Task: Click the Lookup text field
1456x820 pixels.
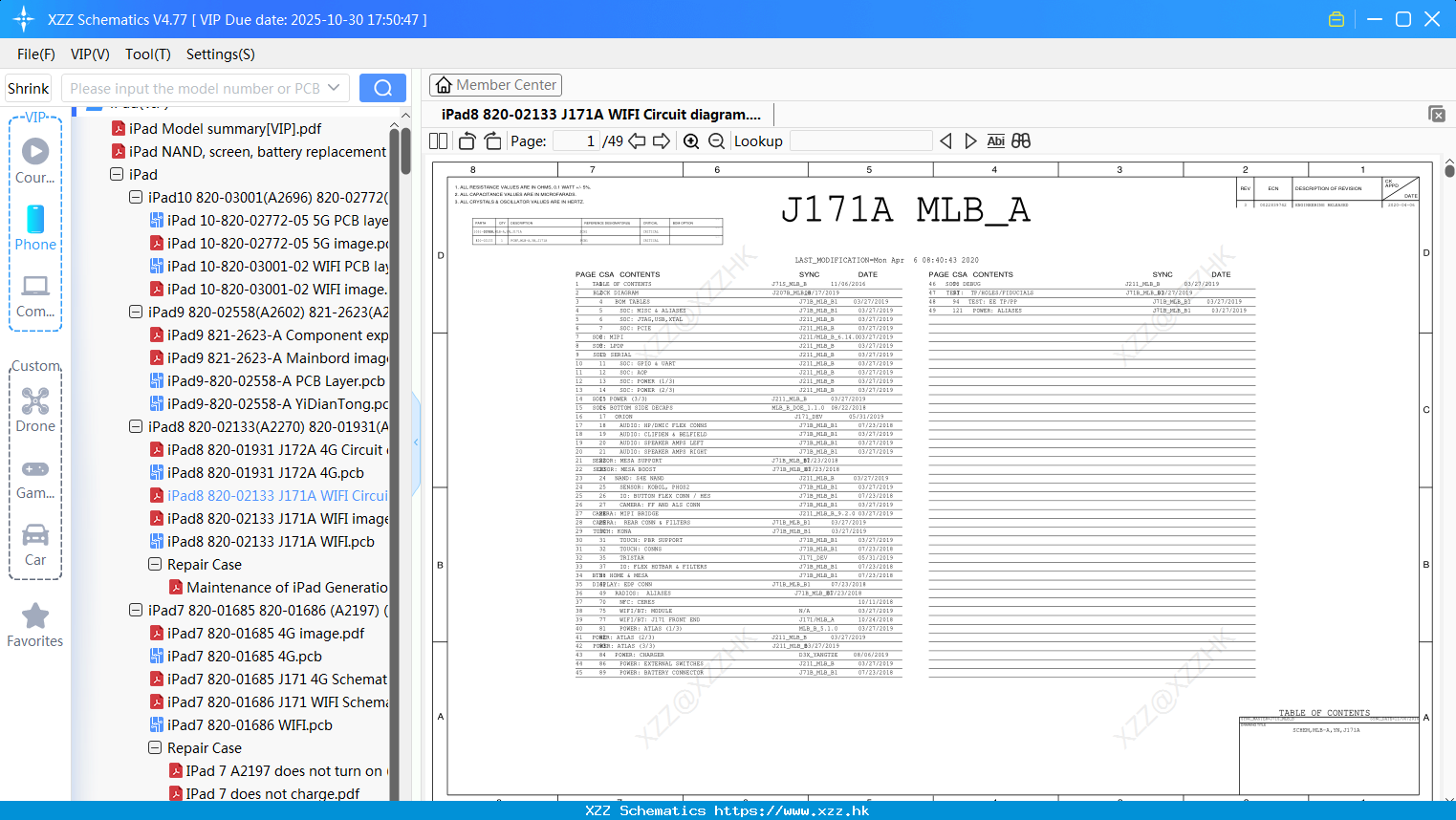Action: (x=861, y=141)
